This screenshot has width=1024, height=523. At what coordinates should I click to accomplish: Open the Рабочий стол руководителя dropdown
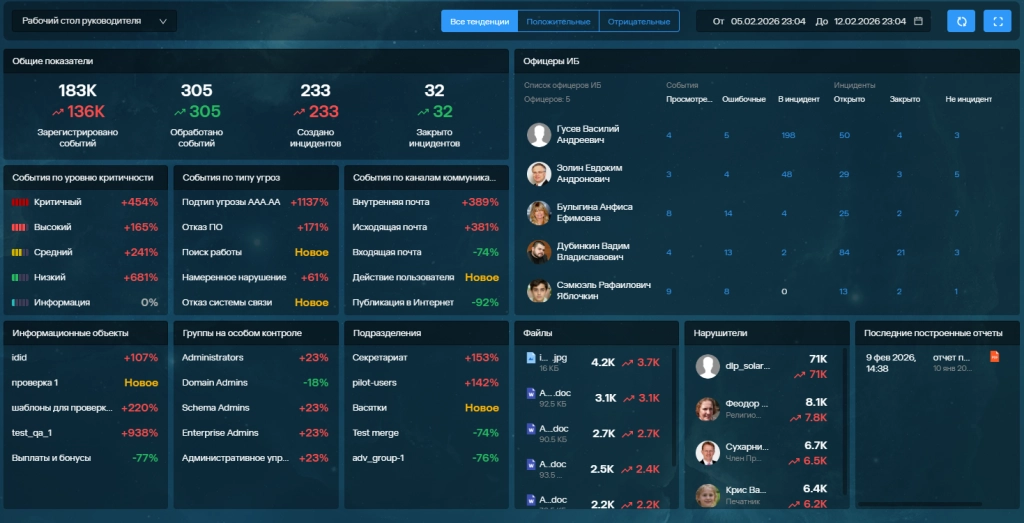click(94, 21)
